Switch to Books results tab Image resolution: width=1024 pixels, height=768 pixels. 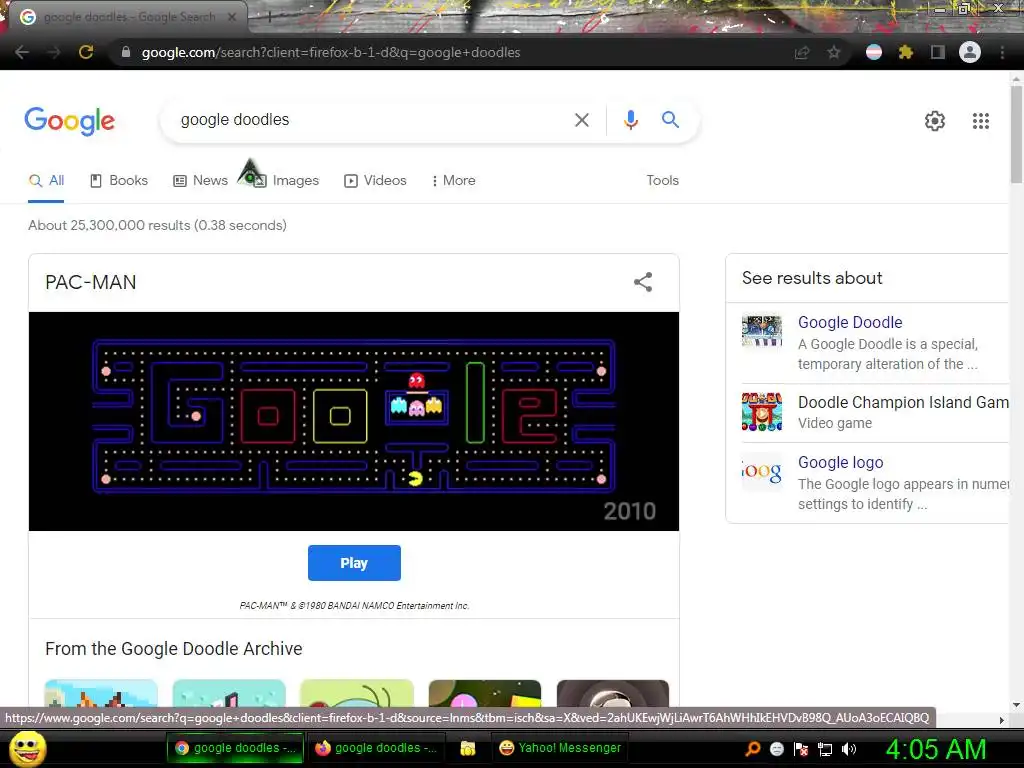click(x=119, y=180)
